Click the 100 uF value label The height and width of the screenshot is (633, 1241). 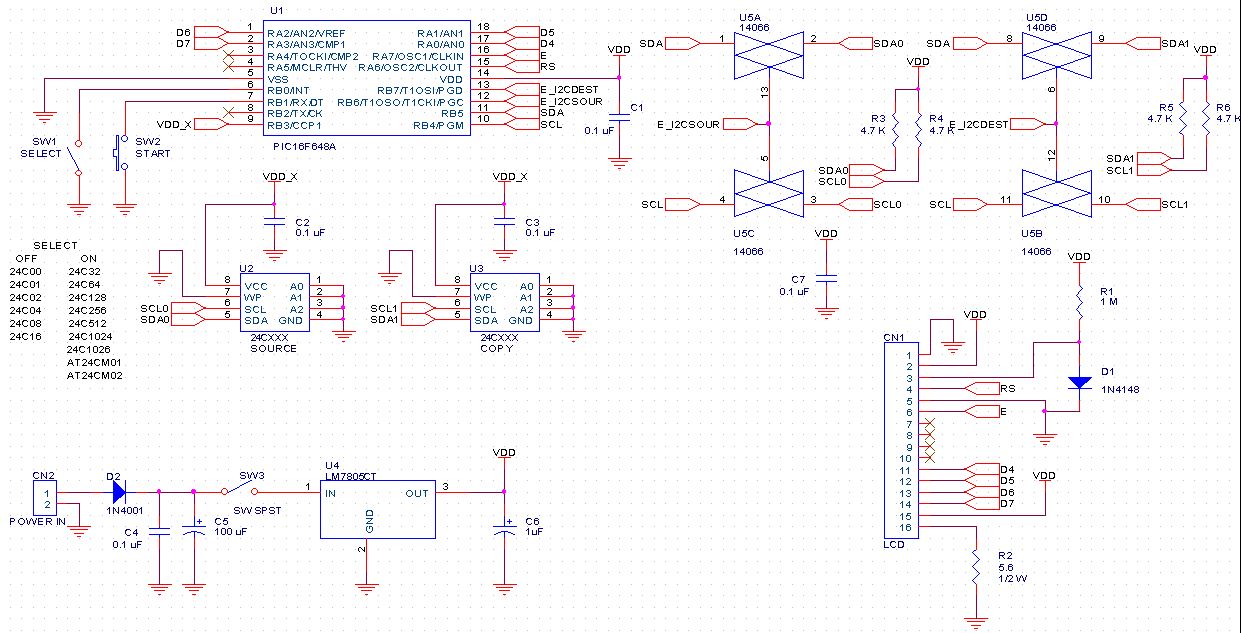point(230,532)
